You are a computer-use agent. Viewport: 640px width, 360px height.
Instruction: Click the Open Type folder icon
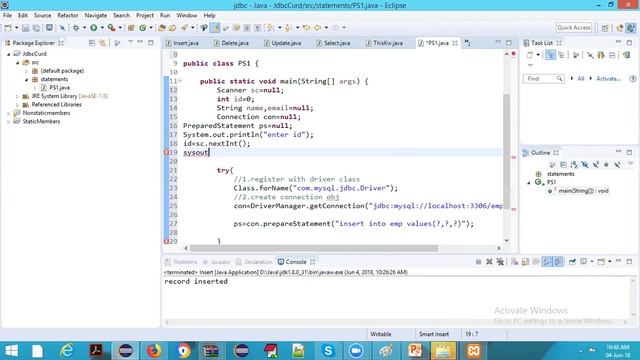162,28
